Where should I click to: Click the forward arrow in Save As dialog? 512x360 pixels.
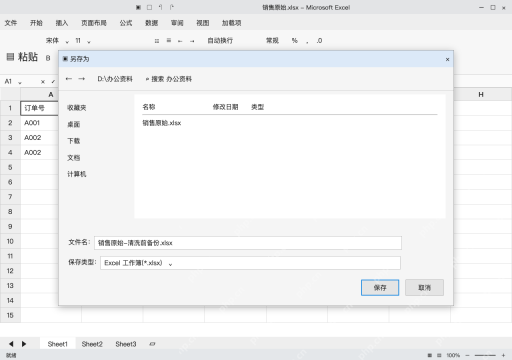tap(82, 79)
